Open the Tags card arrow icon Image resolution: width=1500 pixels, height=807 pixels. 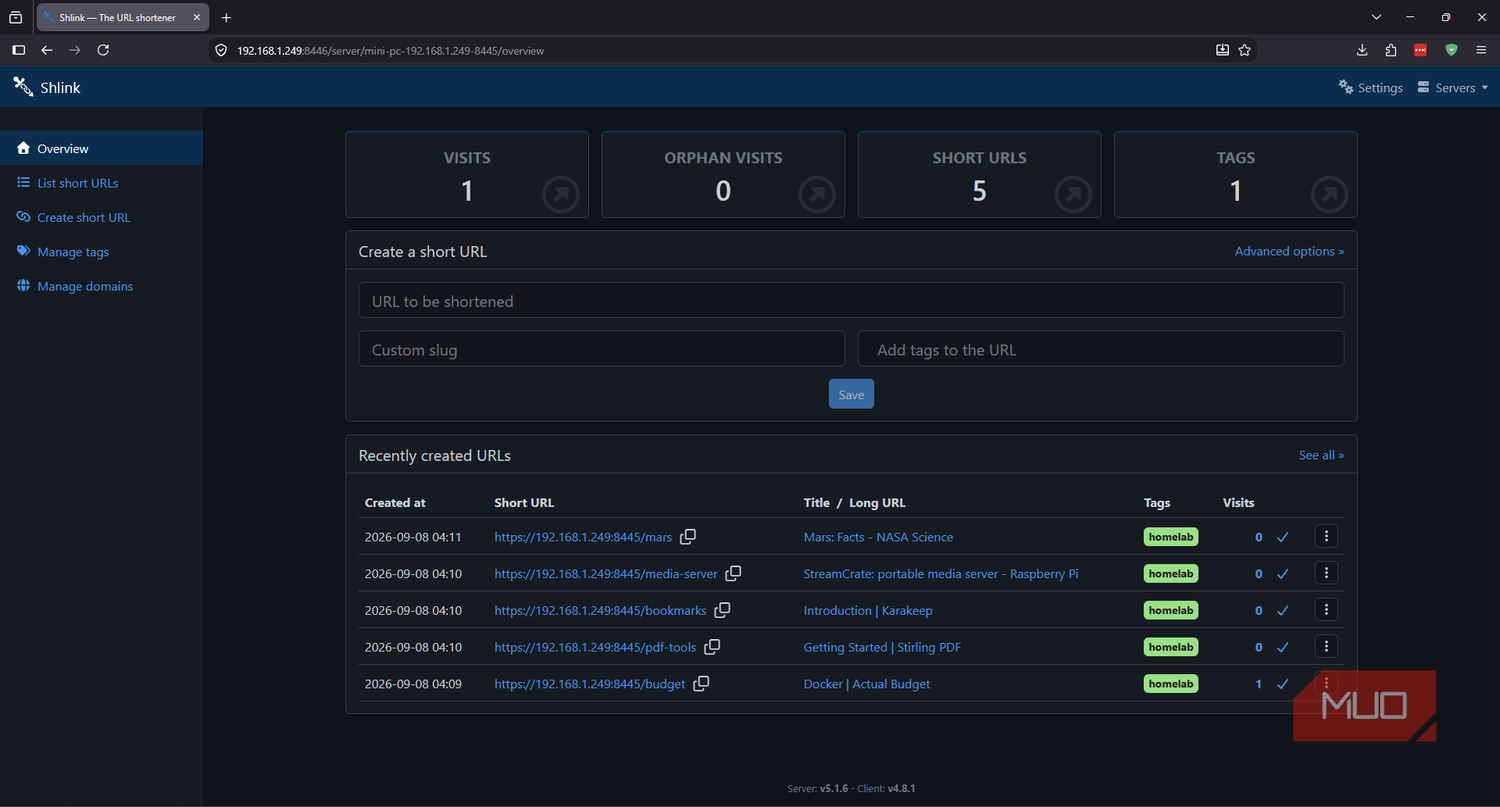click(1329, 194)
